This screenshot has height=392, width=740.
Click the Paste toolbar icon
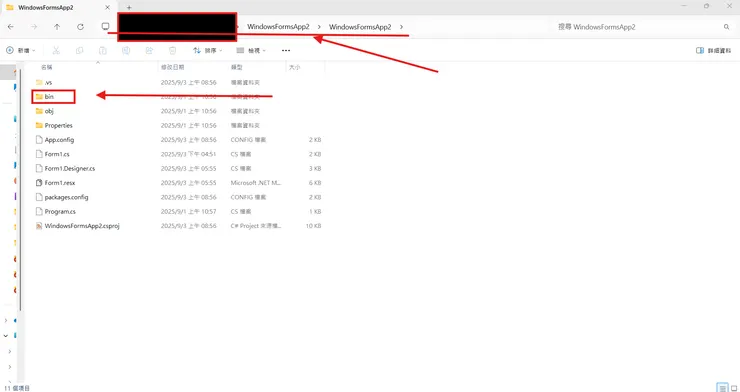tap(102, 50)
